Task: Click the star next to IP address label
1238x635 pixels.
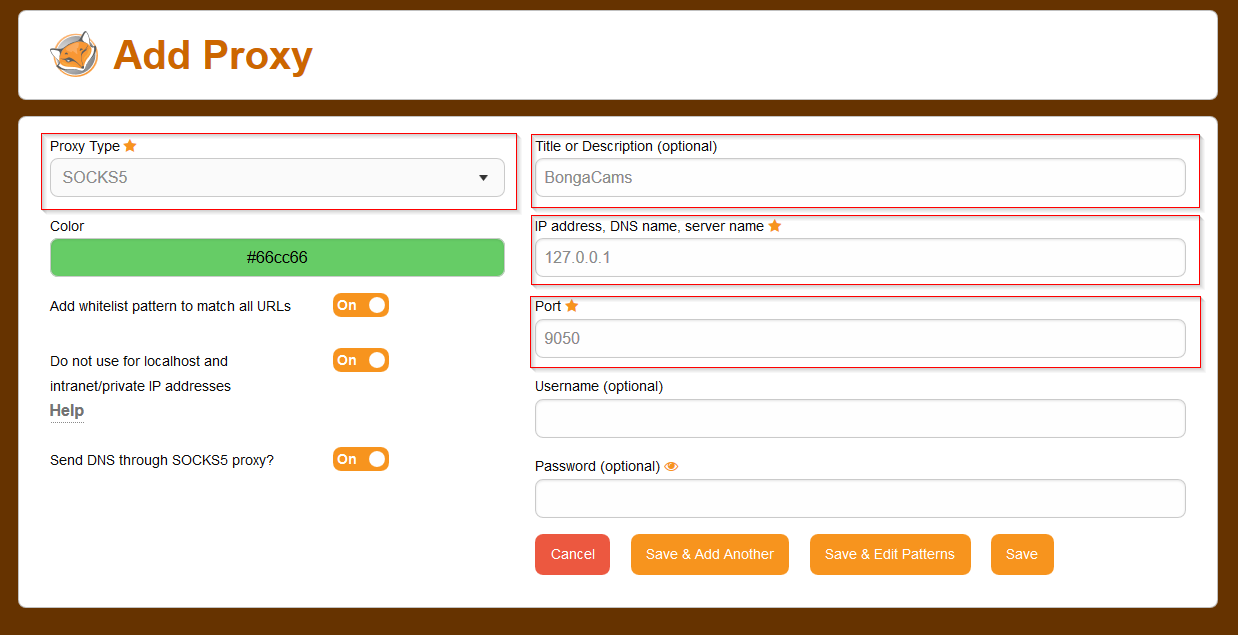Action: click(774, 226)
